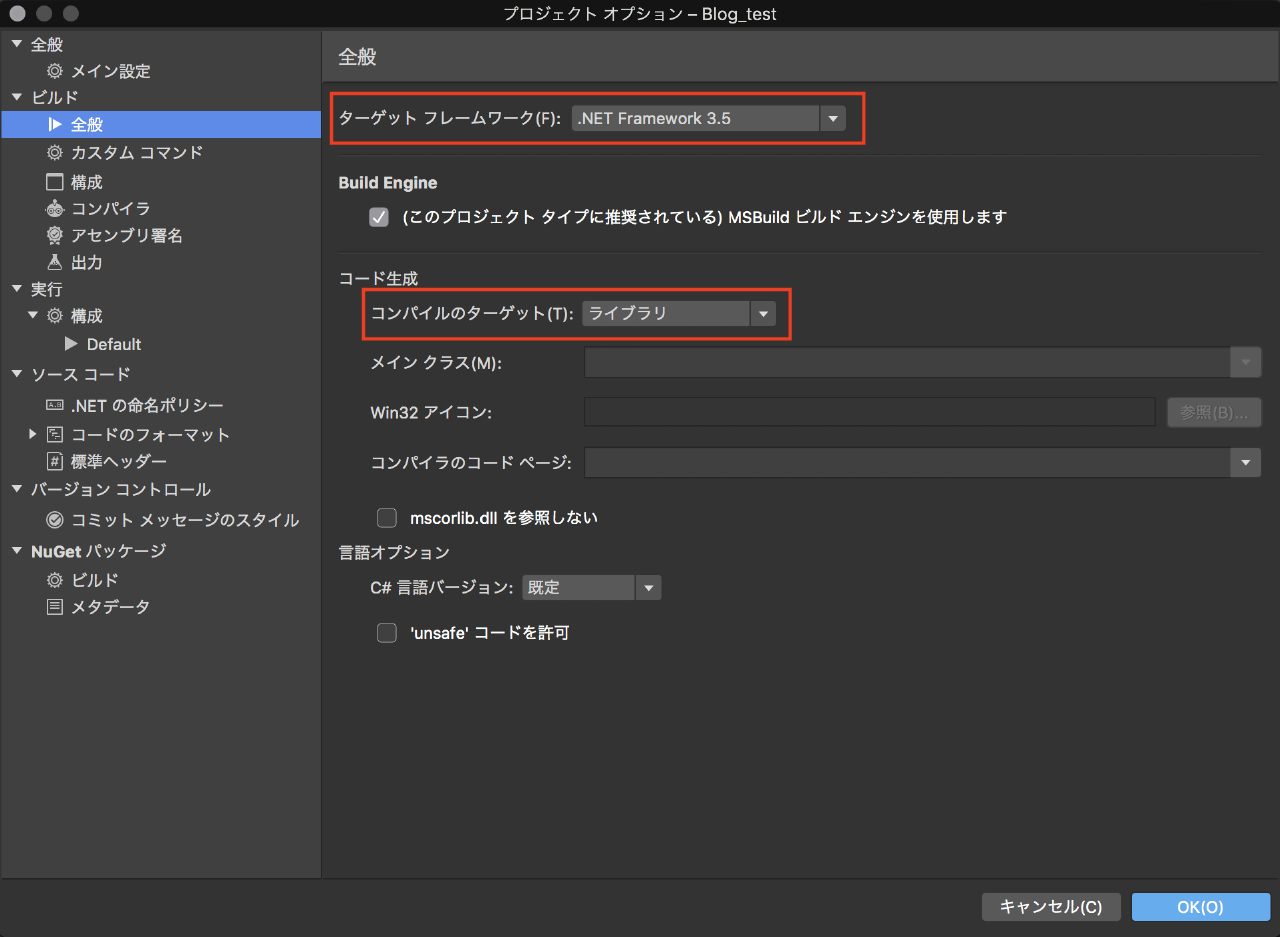Viewport: 1280px width, 937px height.
Task: Click the icon beside .NET の命名ポリシー
Action: (x=54, y=405)
